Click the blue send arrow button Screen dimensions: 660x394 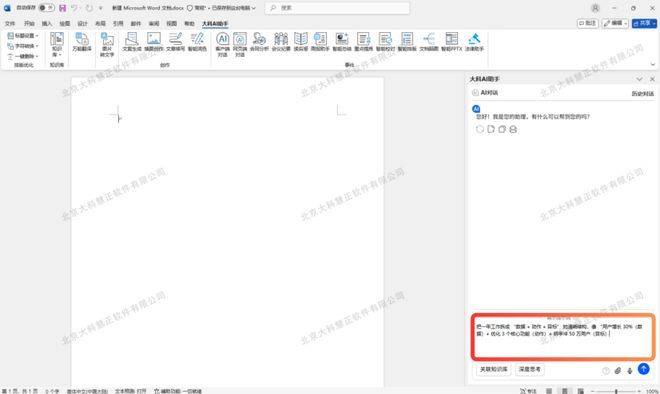pyautogui.click(x=644, y=369)
